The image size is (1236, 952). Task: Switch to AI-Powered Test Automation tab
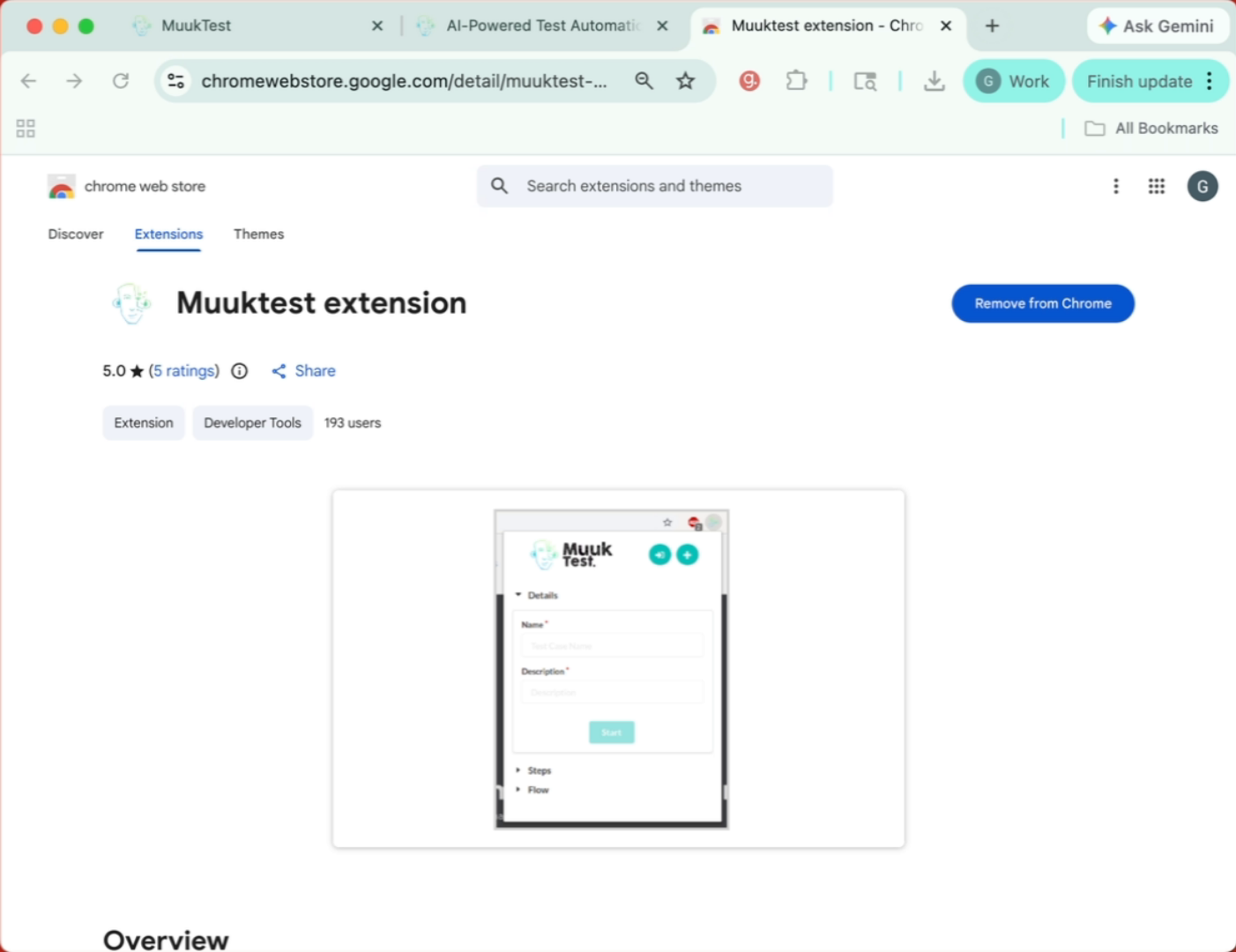542,26
